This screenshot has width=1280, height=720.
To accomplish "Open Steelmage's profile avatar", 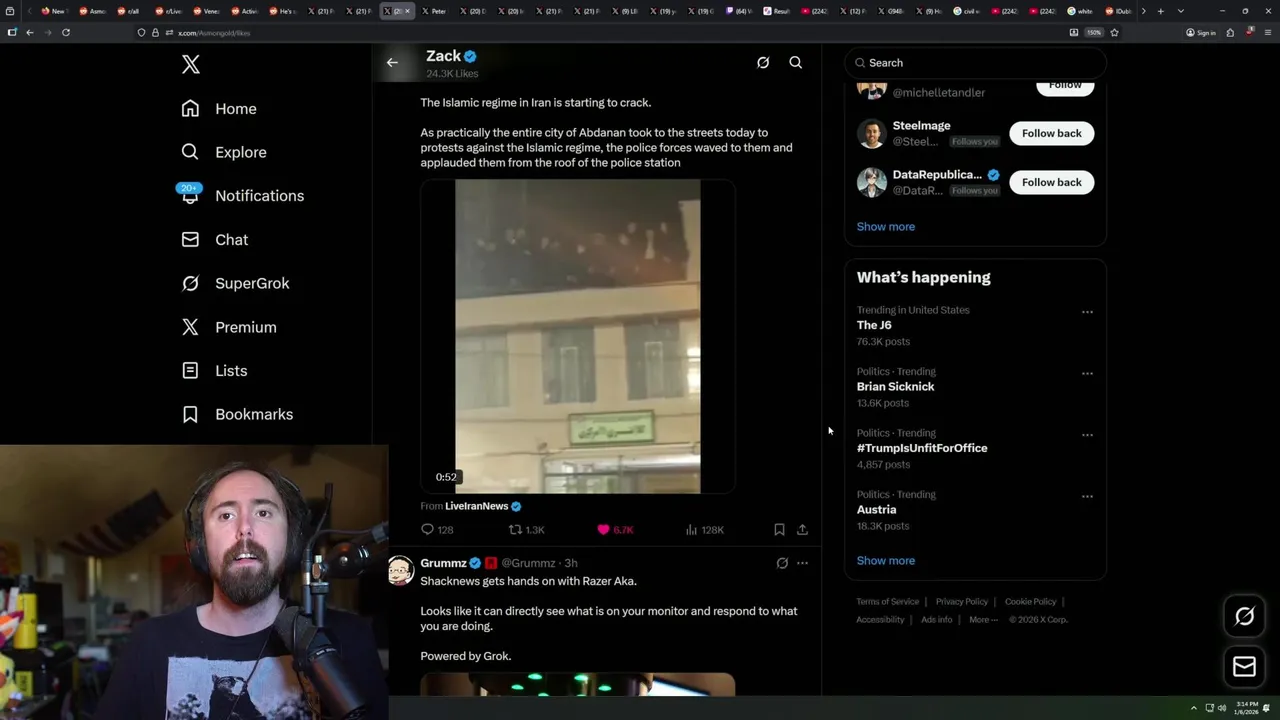I will [872, 133].
